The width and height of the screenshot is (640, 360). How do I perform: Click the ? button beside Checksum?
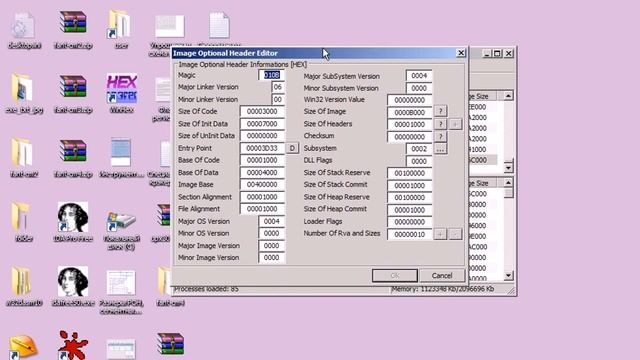(440, 136)
